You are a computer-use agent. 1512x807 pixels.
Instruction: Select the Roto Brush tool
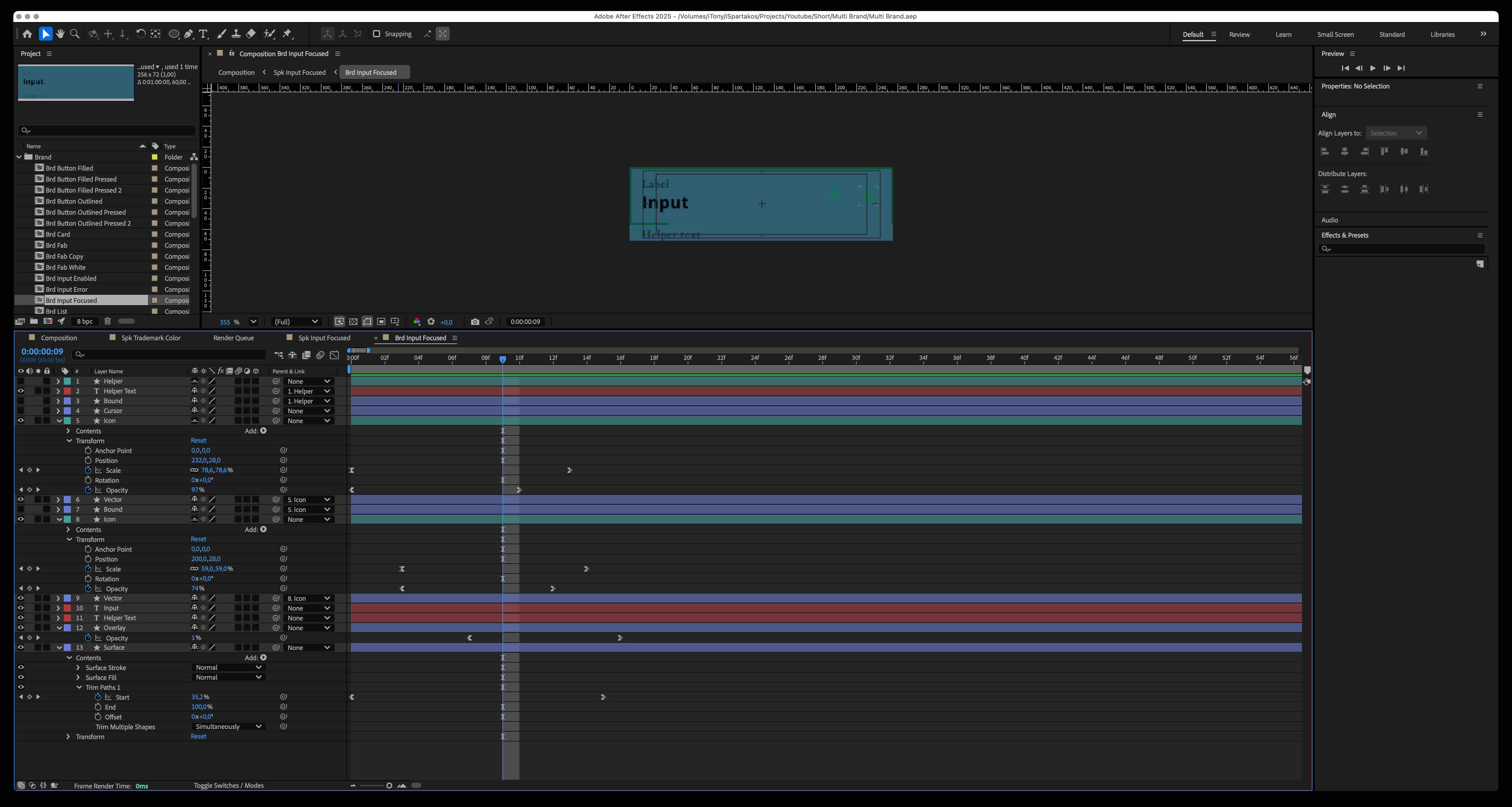click(270, 34)
